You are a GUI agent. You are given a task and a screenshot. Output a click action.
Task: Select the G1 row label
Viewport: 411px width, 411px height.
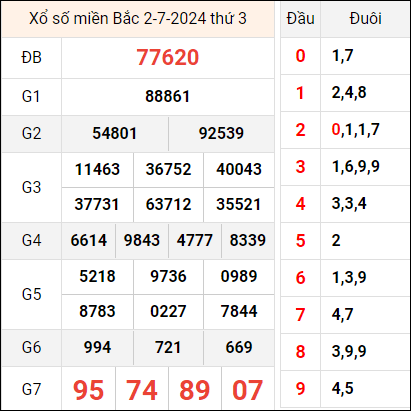(x=31, y=96)
